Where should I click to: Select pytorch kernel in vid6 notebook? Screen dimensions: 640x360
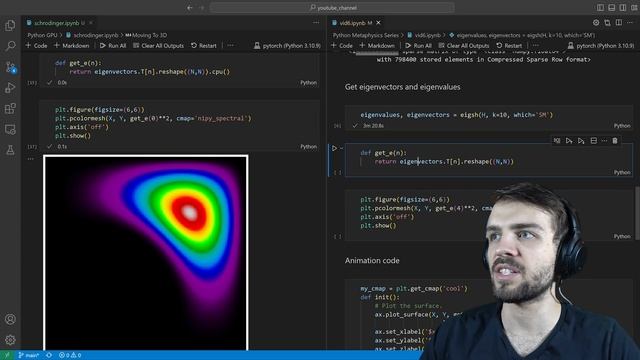[x=601, y=46]
